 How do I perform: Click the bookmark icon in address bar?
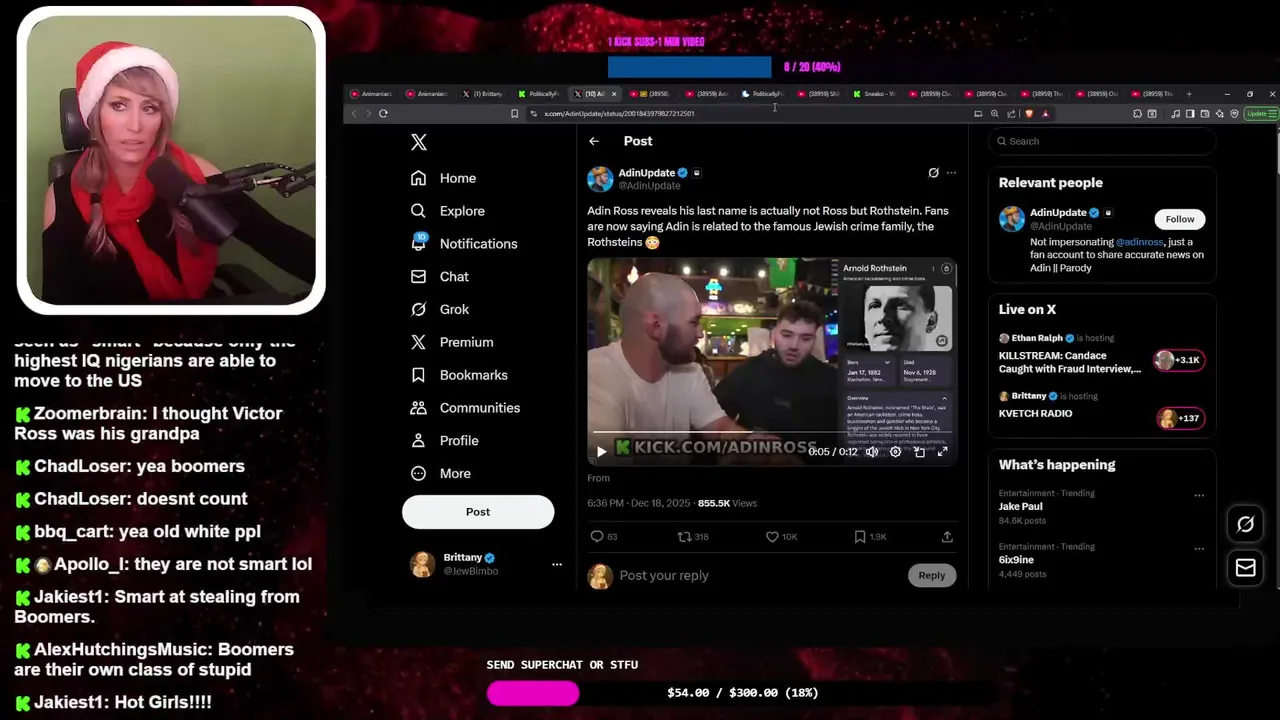(515, 114)
